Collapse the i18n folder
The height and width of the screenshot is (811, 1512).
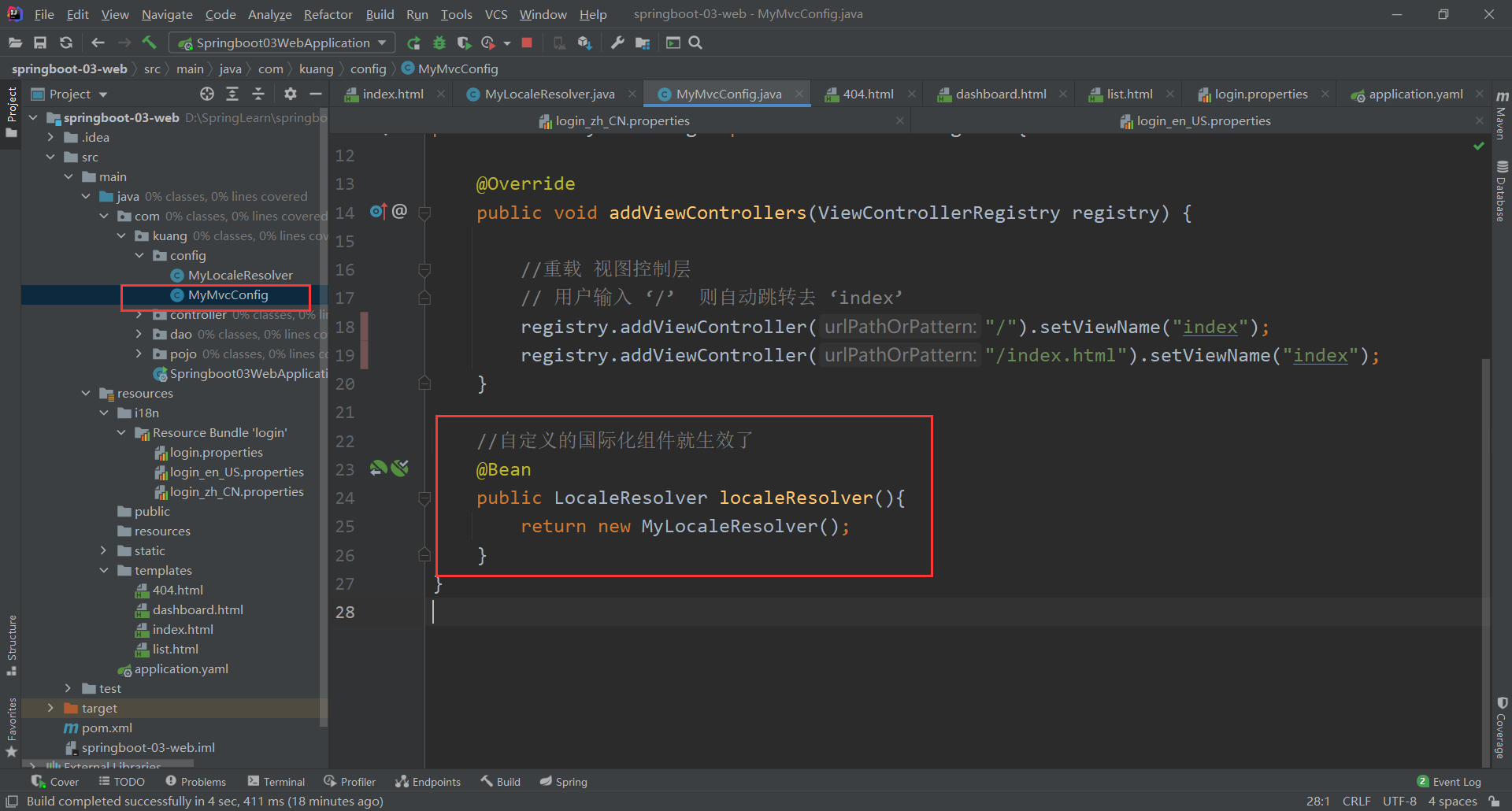pyautogui.click(x=104, y=413)
